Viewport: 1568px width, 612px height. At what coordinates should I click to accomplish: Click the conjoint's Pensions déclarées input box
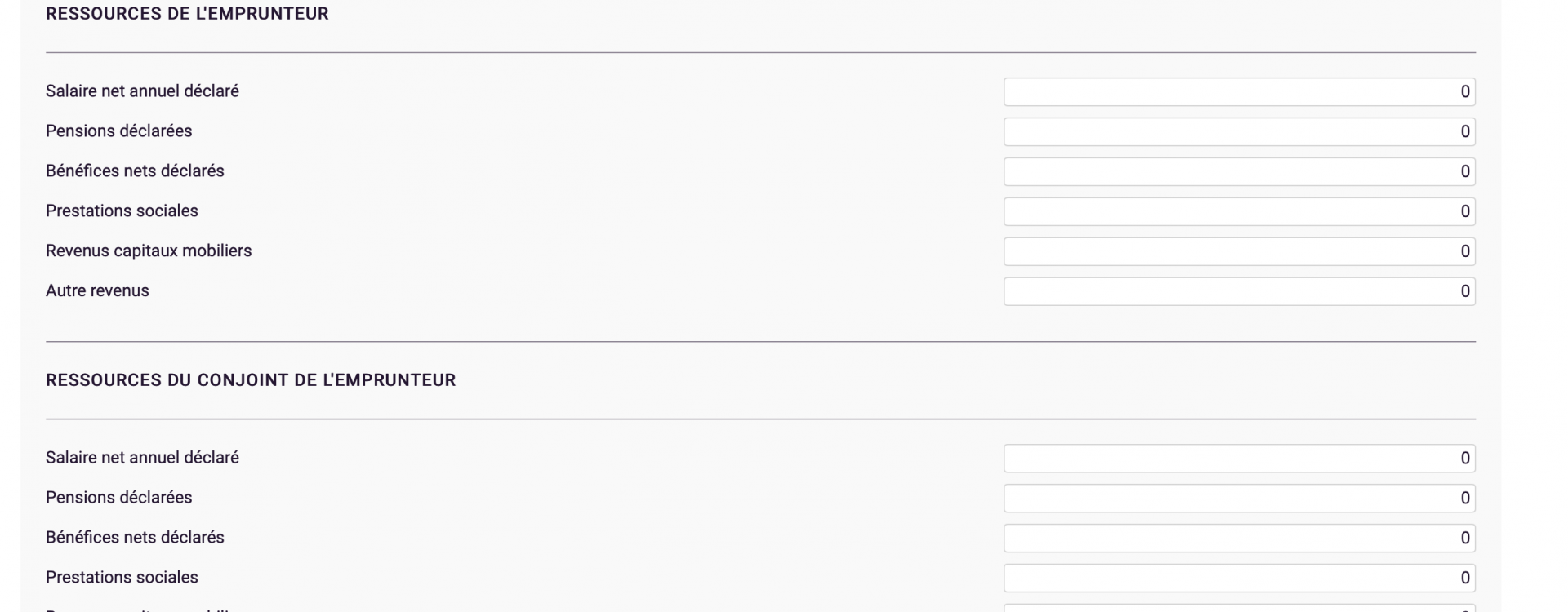tap(1239, 499)
